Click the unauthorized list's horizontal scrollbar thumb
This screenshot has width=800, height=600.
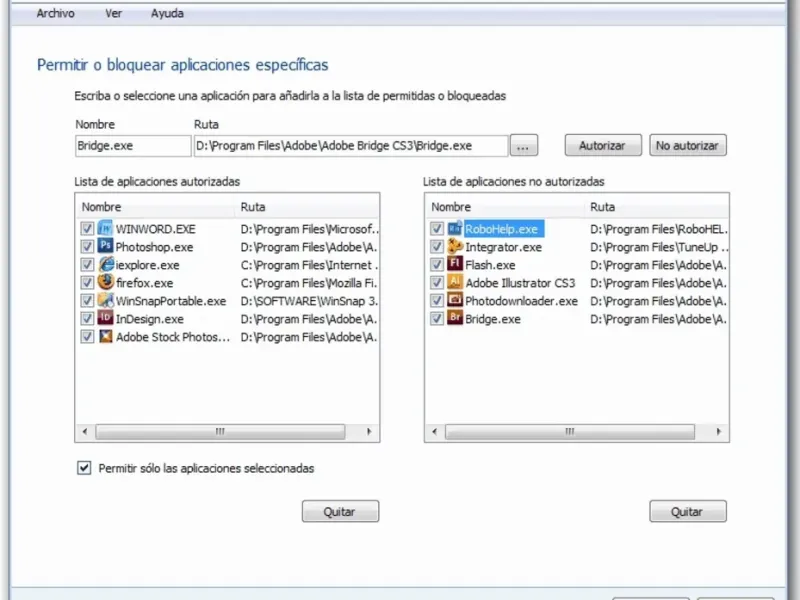[570, 432]
